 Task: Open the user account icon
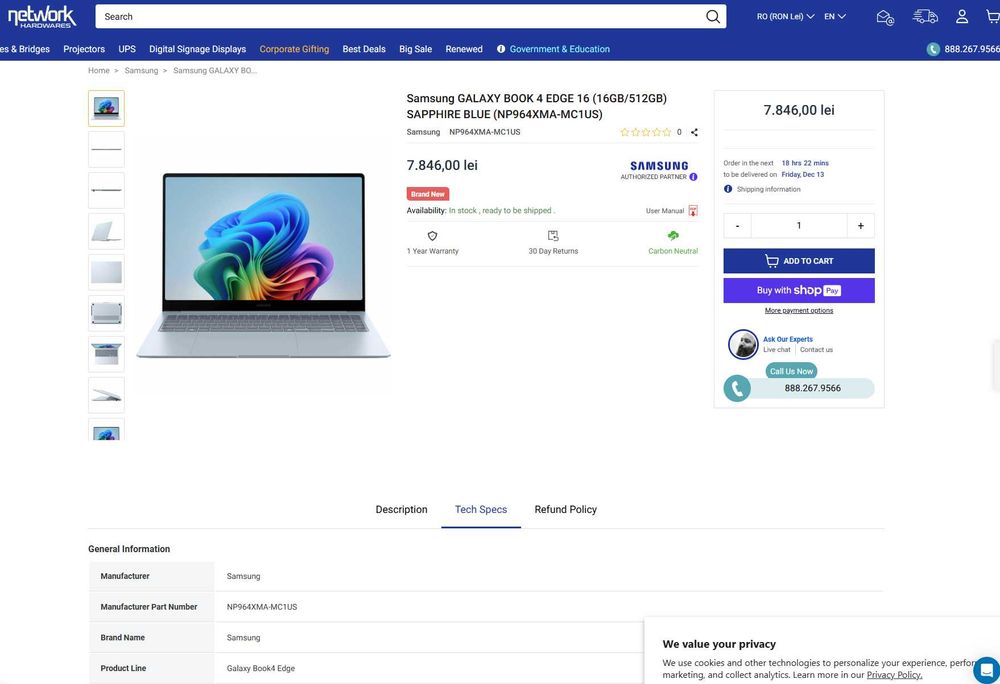click(962, 17)
